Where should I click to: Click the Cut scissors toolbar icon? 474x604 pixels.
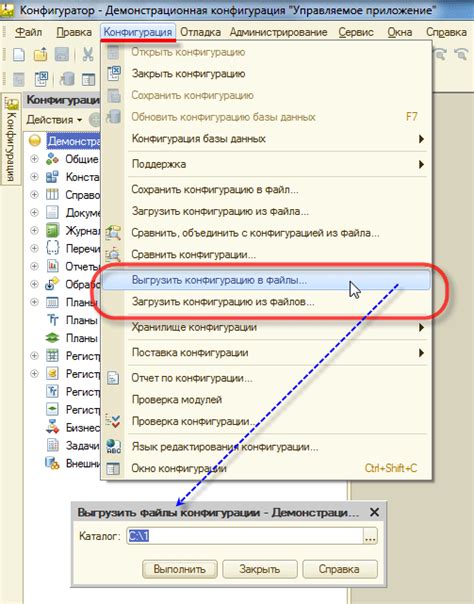88,55
